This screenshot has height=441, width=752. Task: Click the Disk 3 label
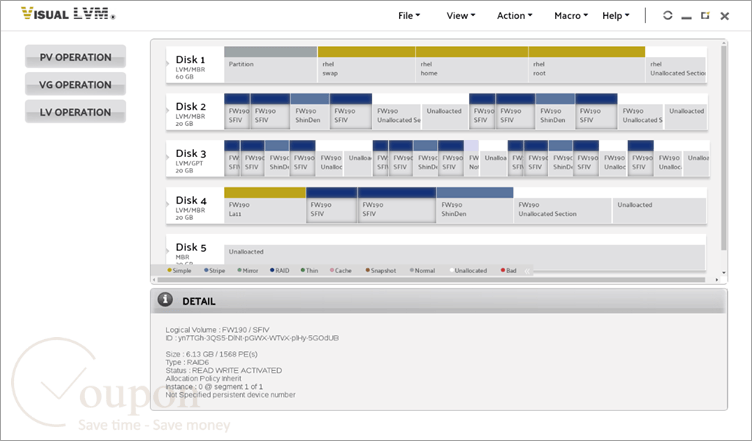pyautogui.click(x=190, y=153)
